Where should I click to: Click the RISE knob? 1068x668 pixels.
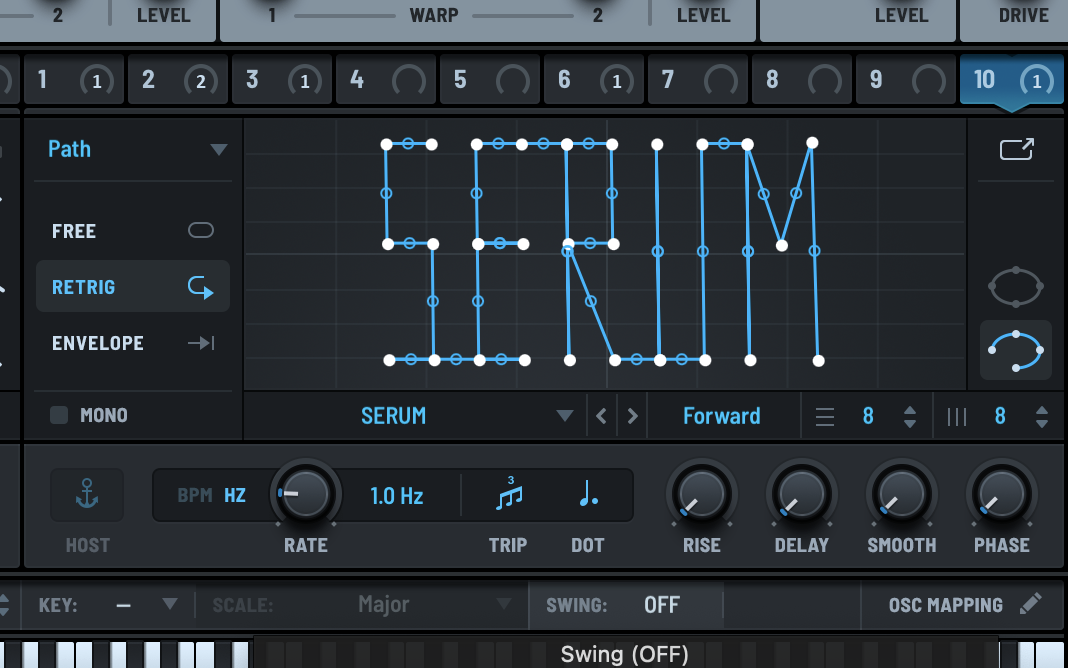click(x=702, y=494)
